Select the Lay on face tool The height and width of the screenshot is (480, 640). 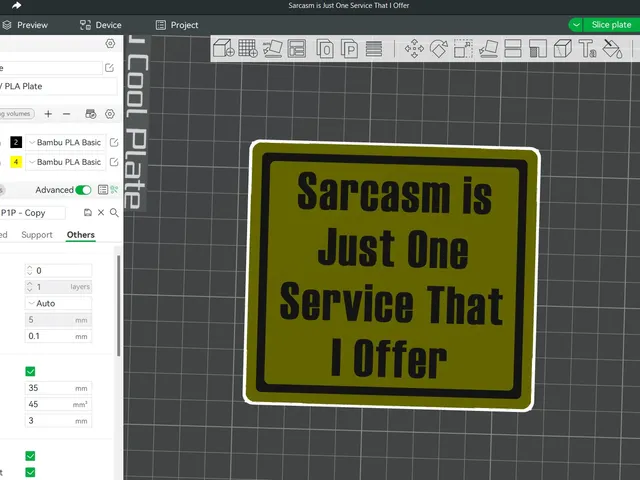coord(488,49)
